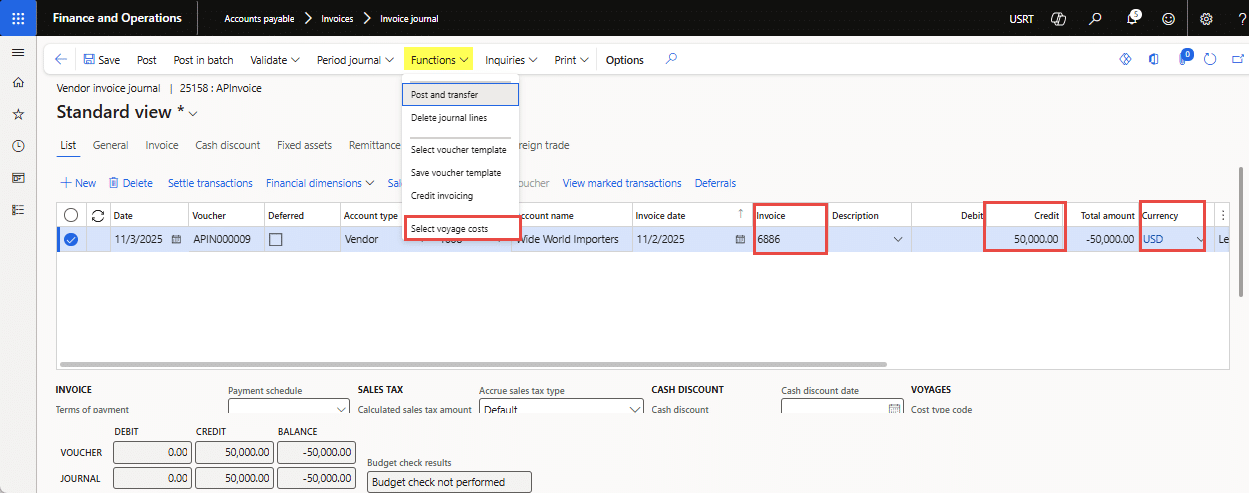The image size is (1249, 493).
Task: Click the Home icon in left sidebar
Action: [18, 83]
